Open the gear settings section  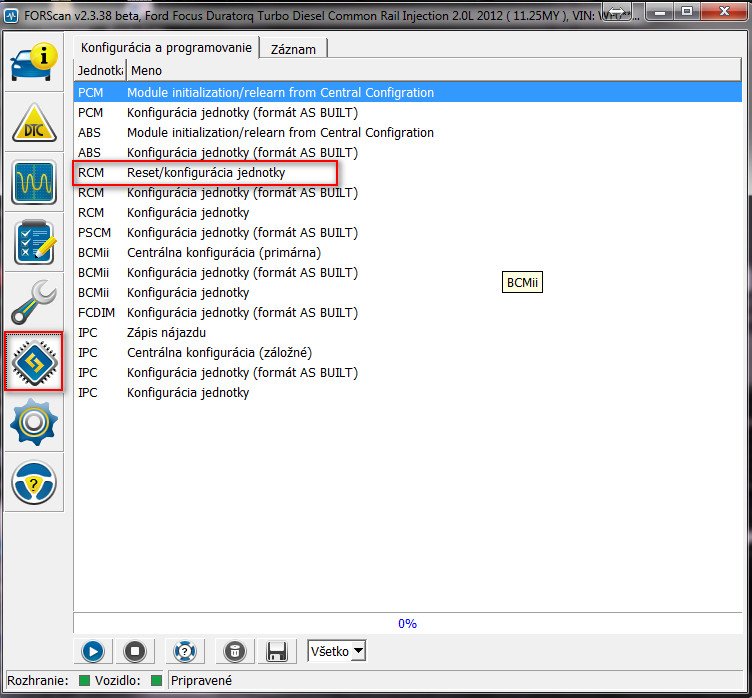(x=34, y=423)
